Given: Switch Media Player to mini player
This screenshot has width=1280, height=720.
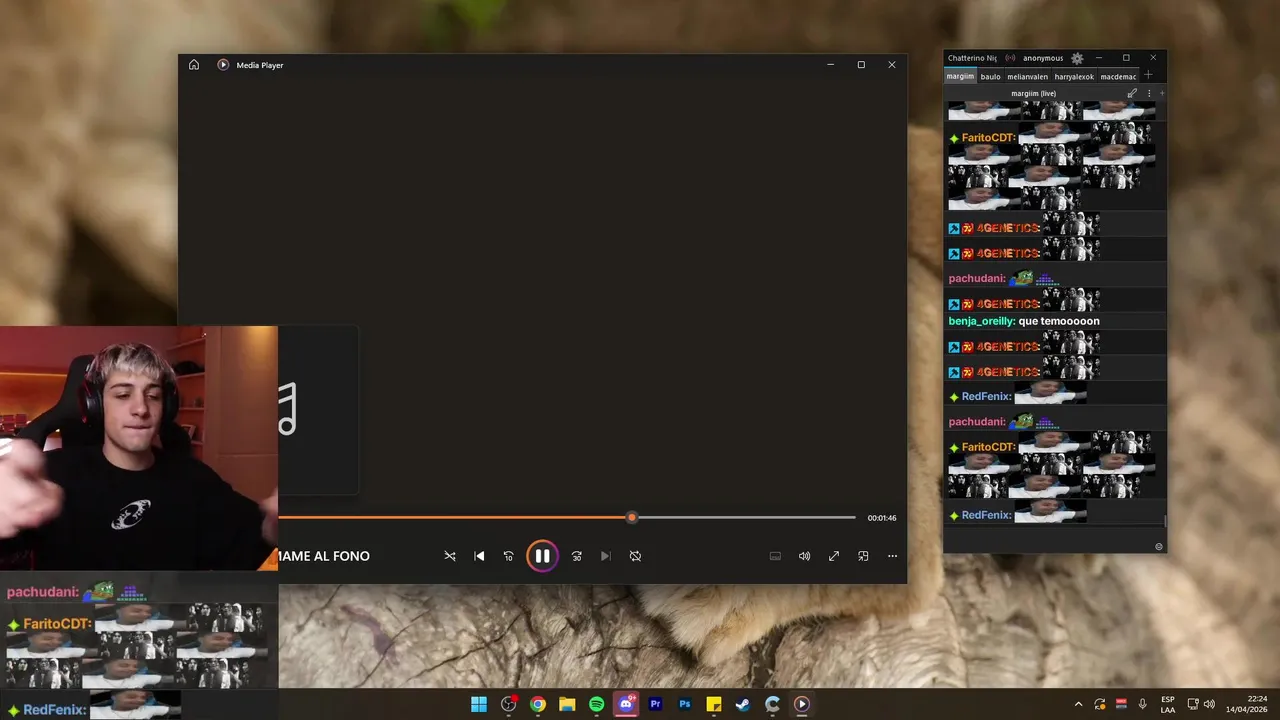Looking at the screenshot, I should pyautogui.click(x=863, y=556).
